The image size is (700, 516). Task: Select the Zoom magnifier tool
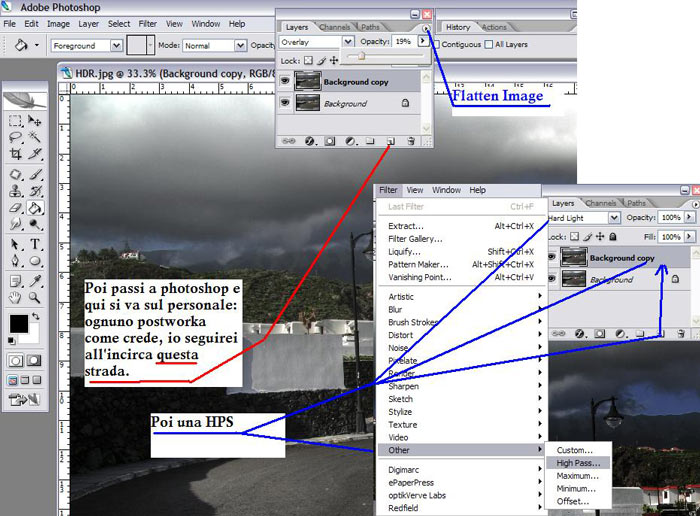(x=36, y=298)
